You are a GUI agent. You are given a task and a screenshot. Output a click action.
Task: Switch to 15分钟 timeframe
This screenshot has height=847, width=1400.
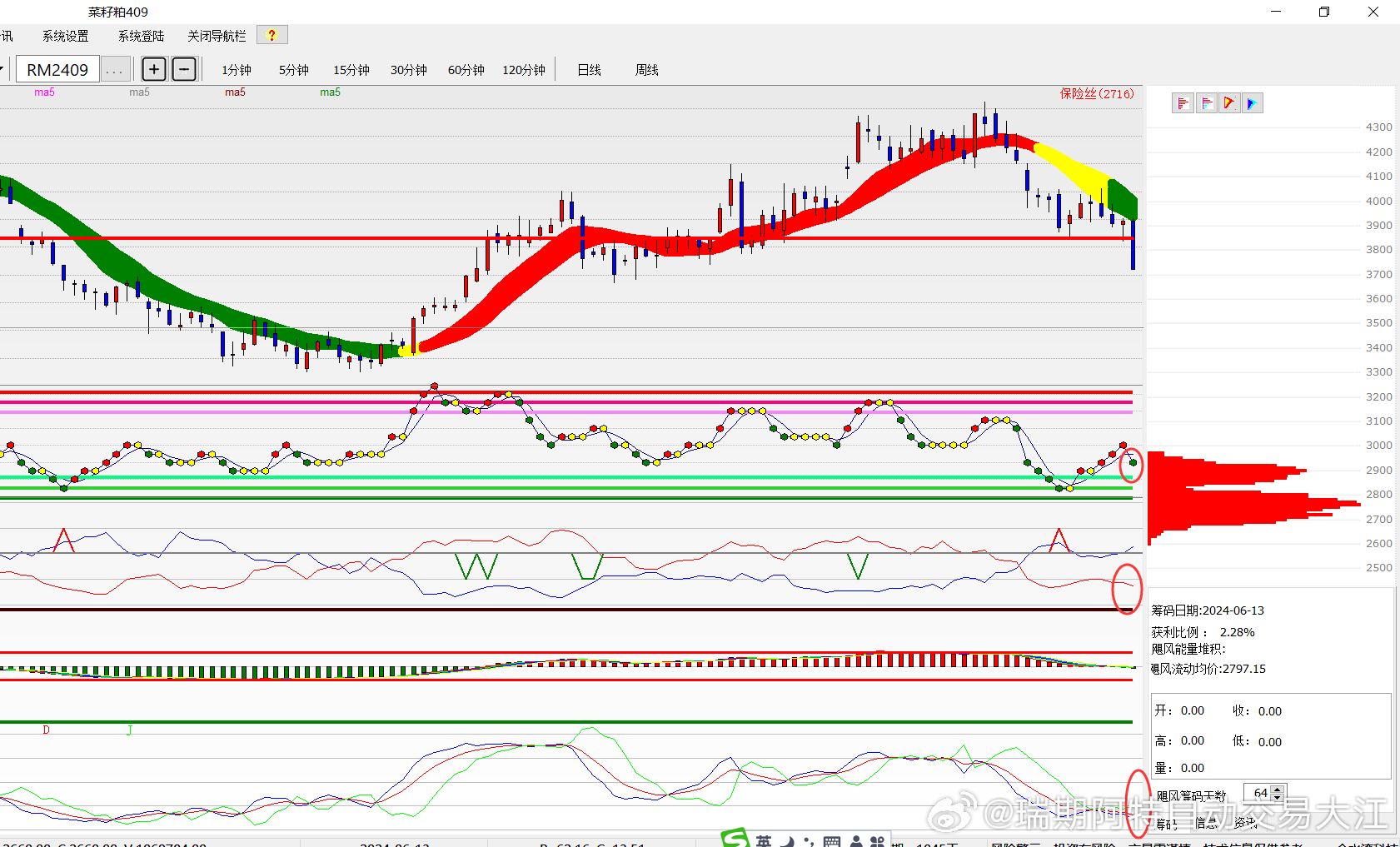351,70
